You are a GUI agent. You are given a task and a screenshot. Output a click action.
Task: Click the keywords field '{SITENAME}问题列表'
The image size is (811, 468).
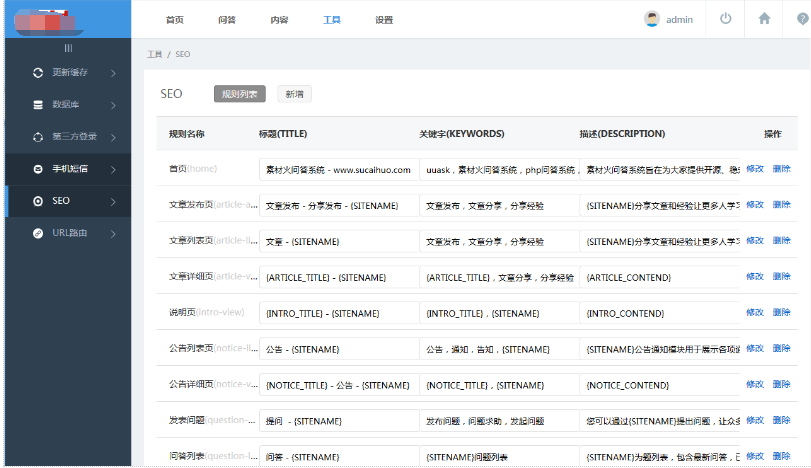[x=499, y=456]
